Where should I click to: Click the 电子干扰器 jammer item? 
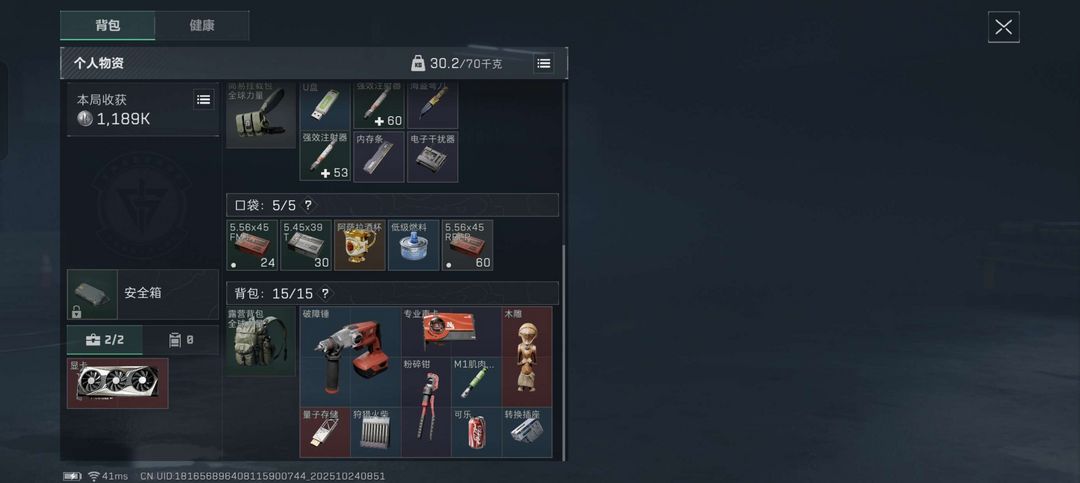[433, 157]
